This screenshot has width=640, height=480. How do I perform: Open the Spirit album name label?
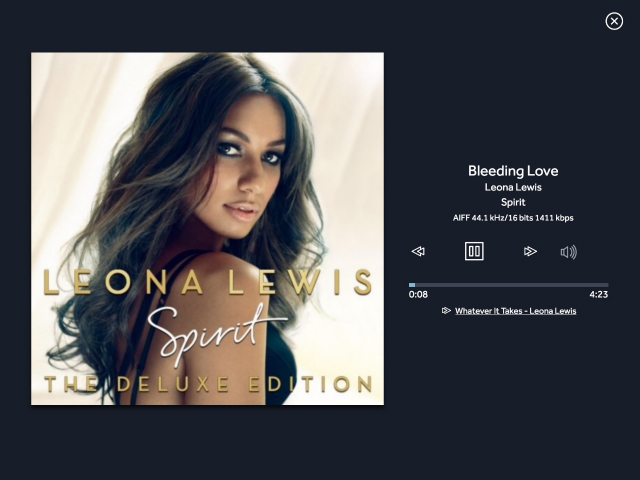(x=513, y=202)
